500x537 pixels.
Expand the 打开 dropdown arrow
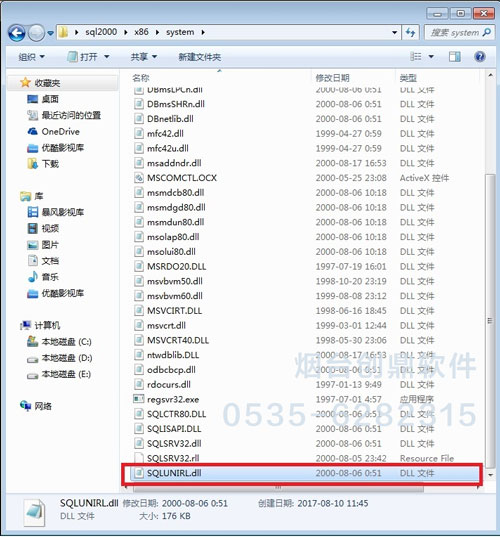tap(107, 57)
